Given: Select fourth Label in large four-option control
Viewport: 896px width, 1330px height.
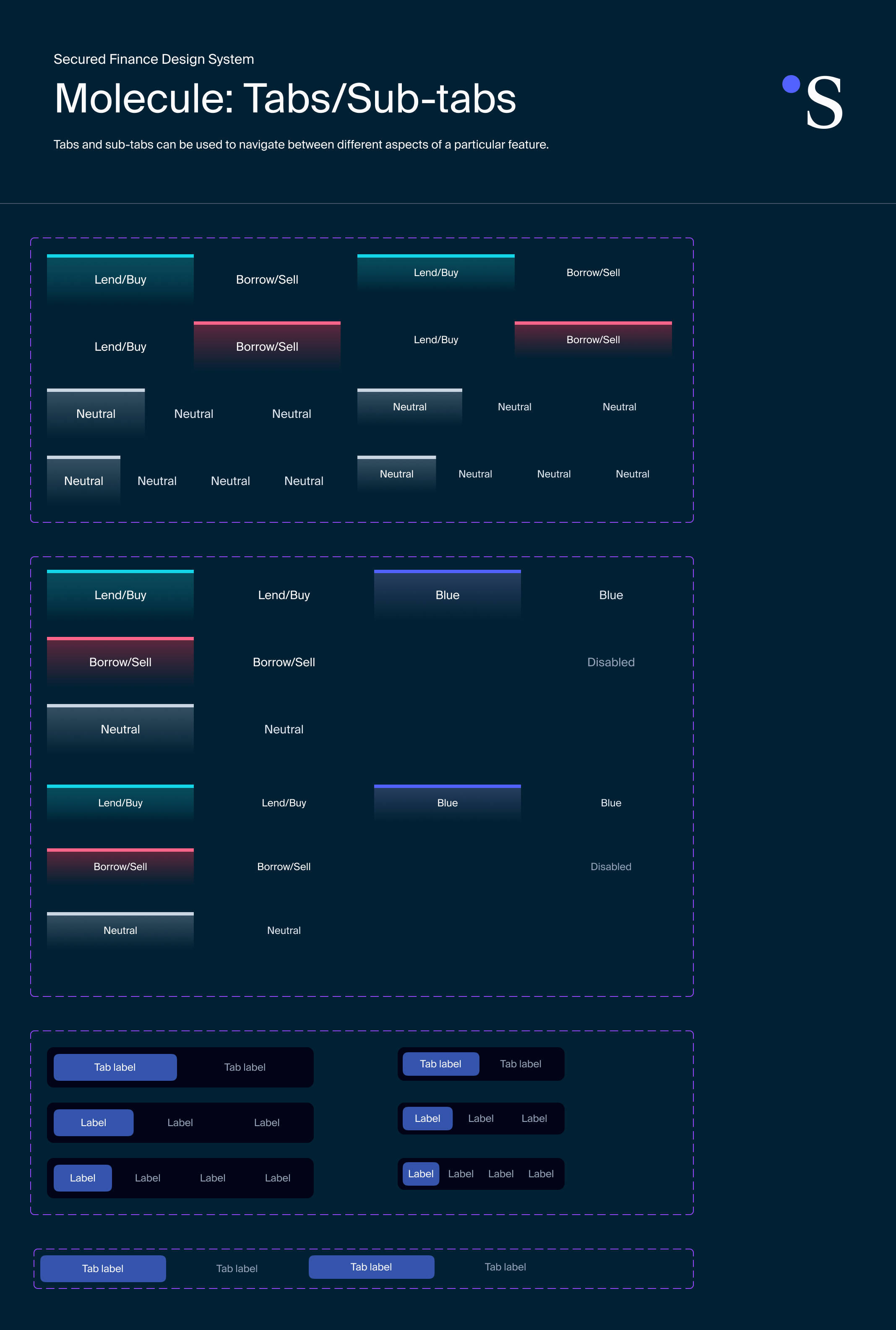Looking at the screenshot, I should [x=278, y=1178].
